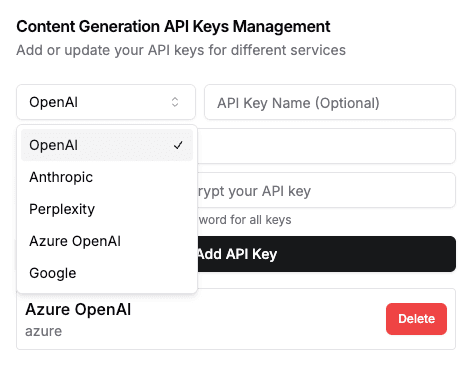
Task: Choose Anthropic from the provider list
Action: coord(107,177)
